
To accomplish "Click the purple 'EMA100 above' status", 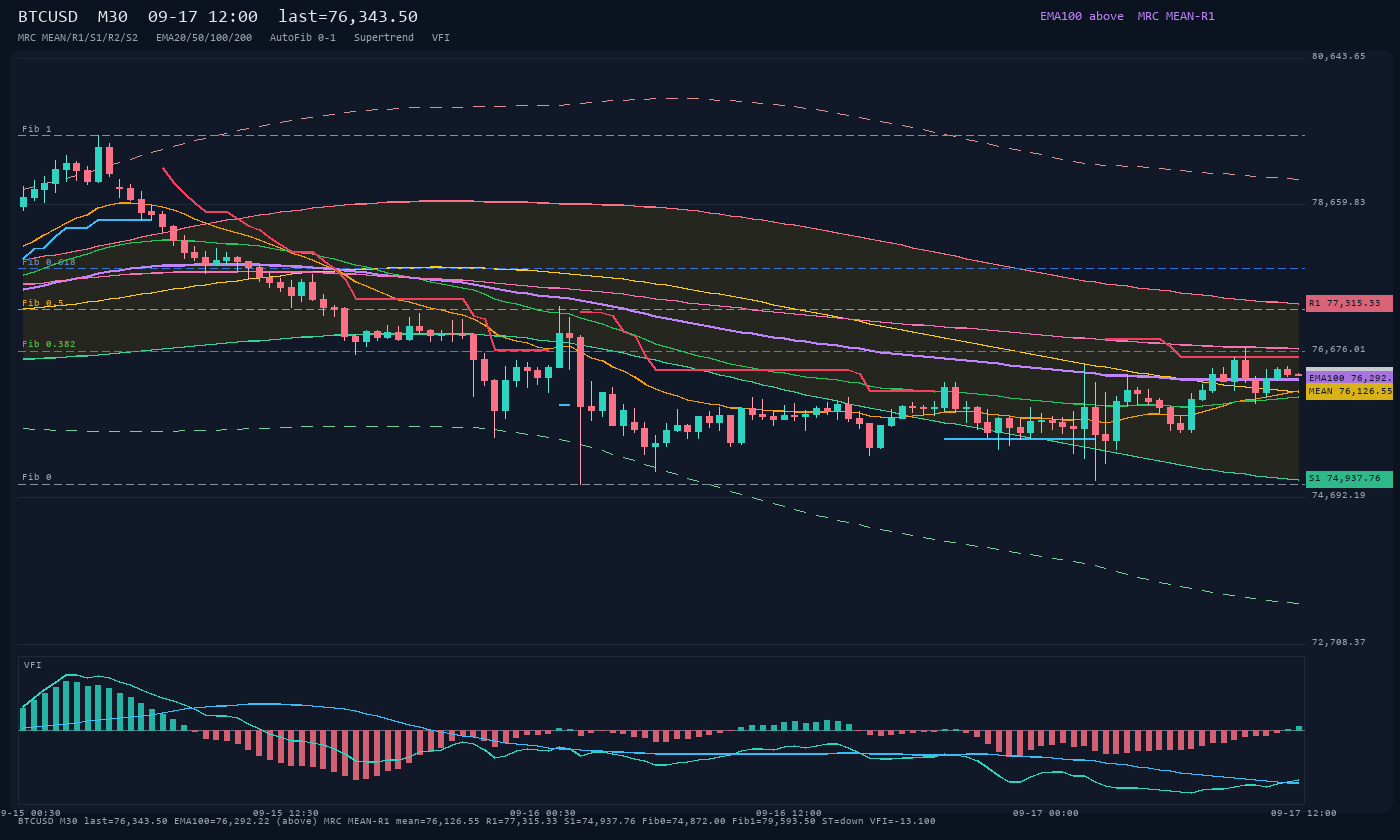I will tap(1081, 16).
